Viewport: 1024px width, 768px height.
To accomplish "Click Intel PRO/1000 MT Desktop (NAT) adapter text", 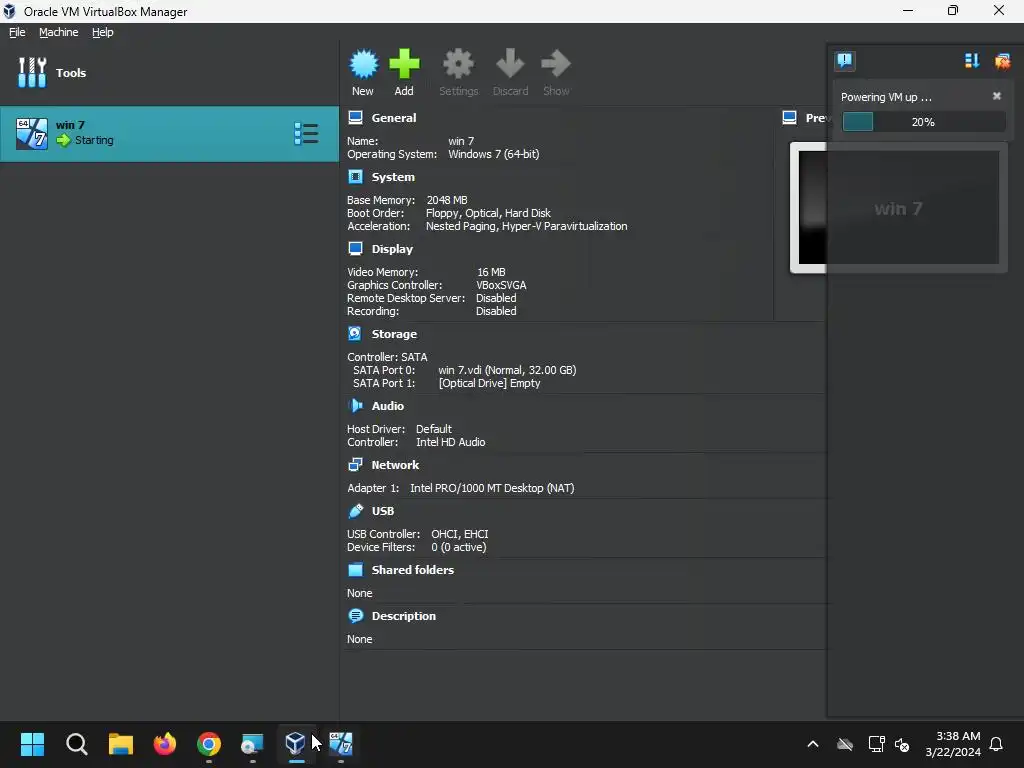I will pos(492,488).
